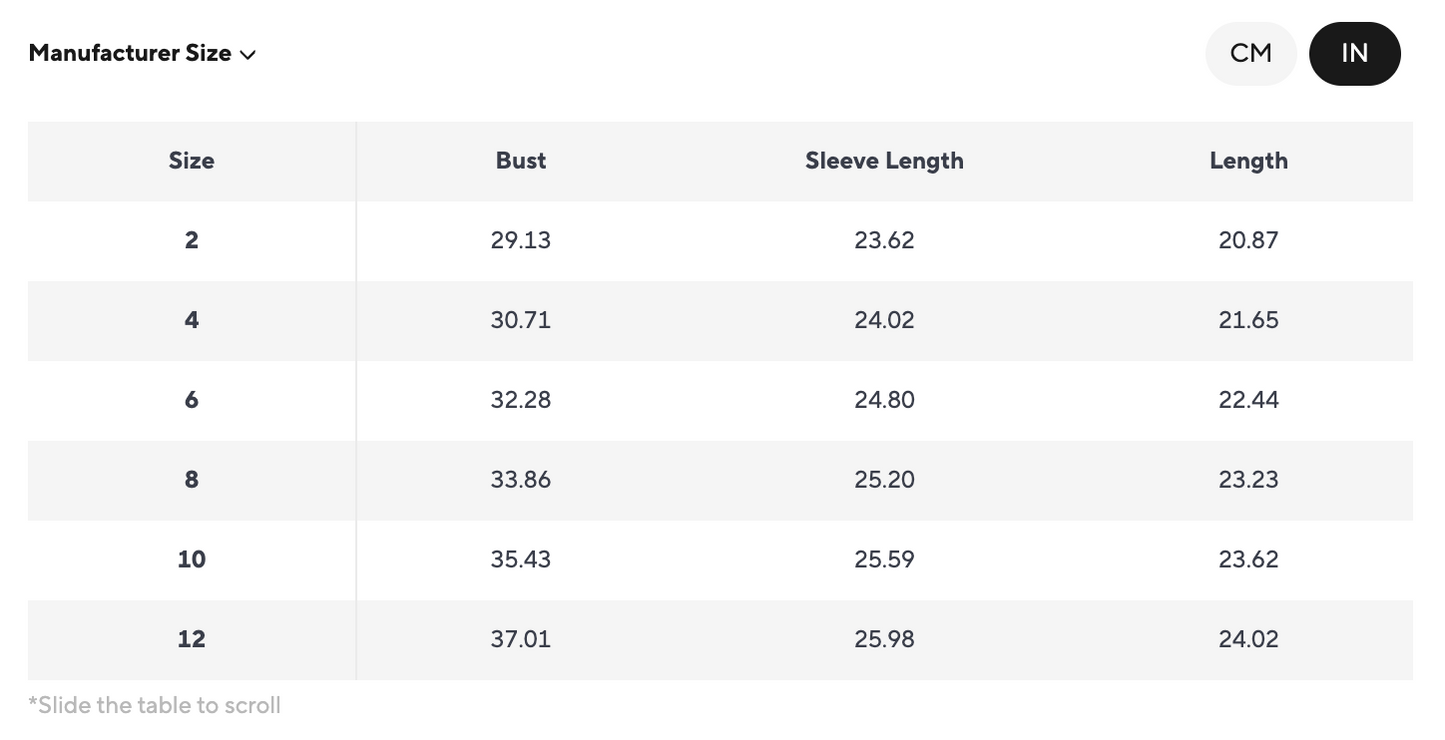Open the Manufacturer Size dropdown
1445x740 pixels.
pos(142,53)
